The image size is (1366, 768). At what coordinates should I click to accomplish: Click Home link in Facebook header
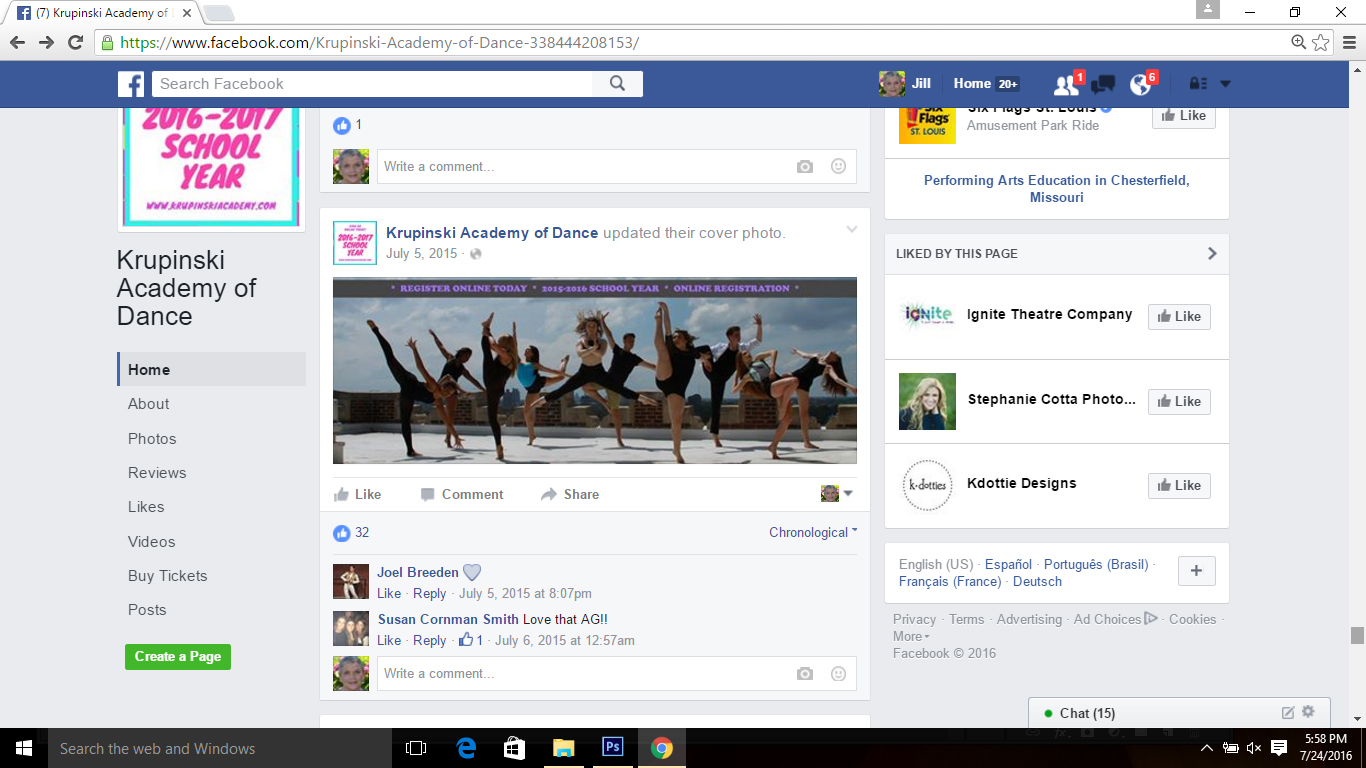click(972, 84)
